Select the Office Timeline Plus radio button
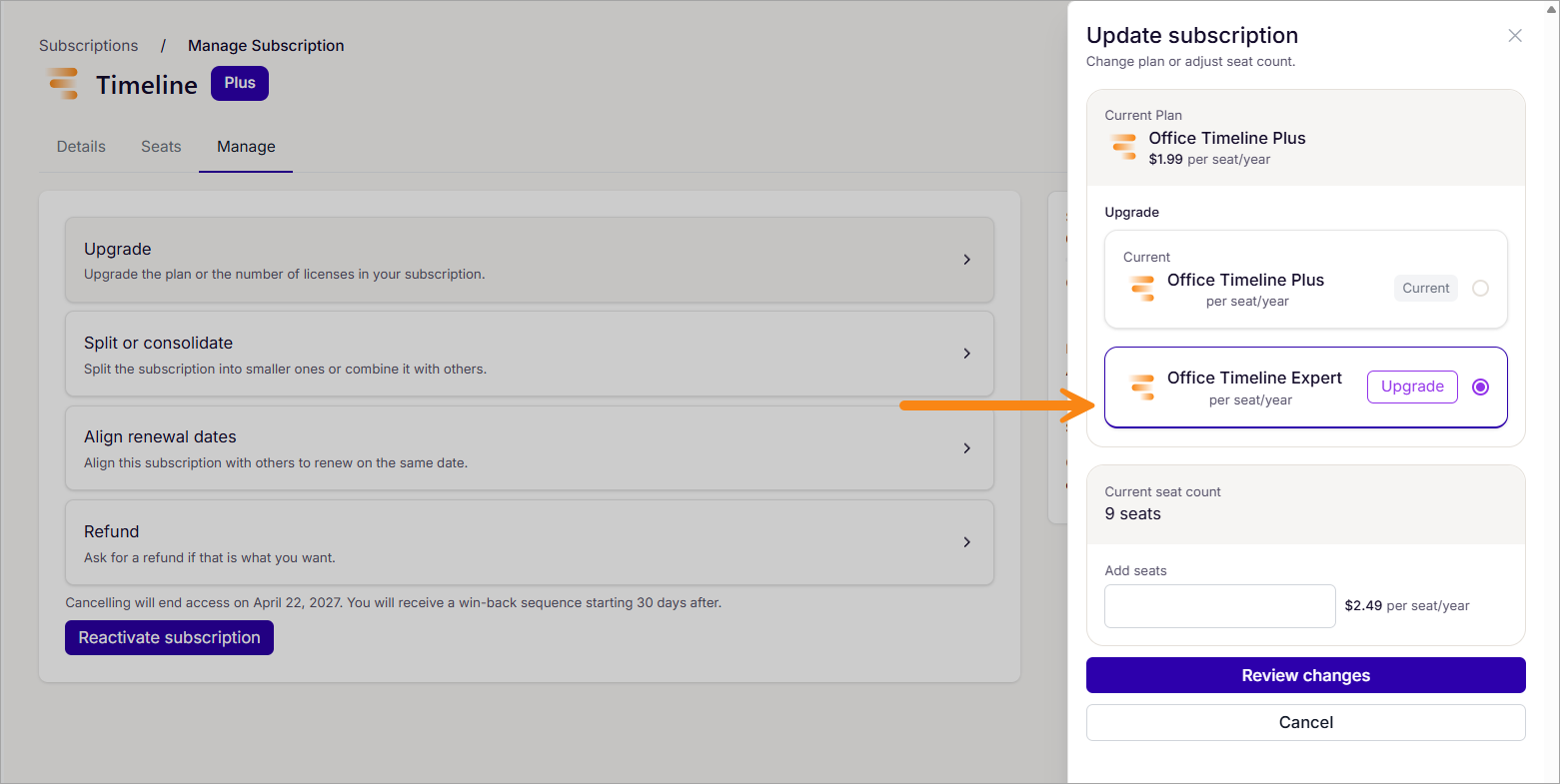 click(1480, 289)
